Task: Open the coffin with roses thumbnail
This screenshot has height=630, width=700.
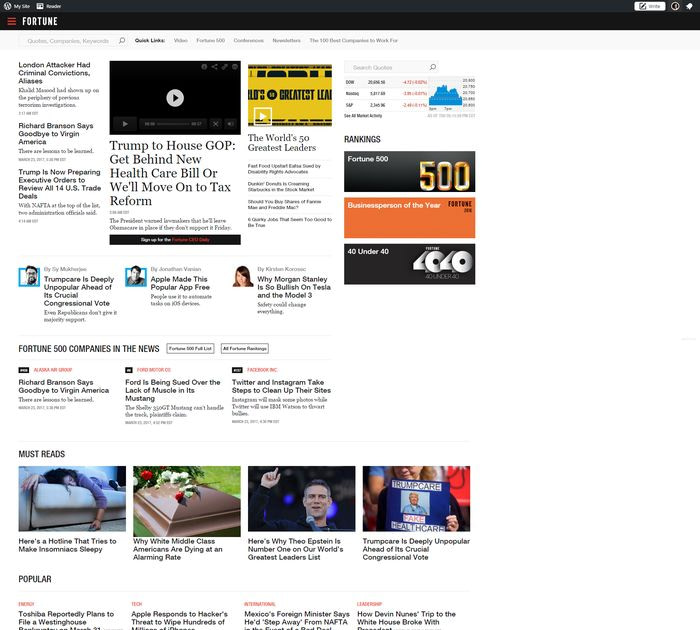Action: (187, 501)
